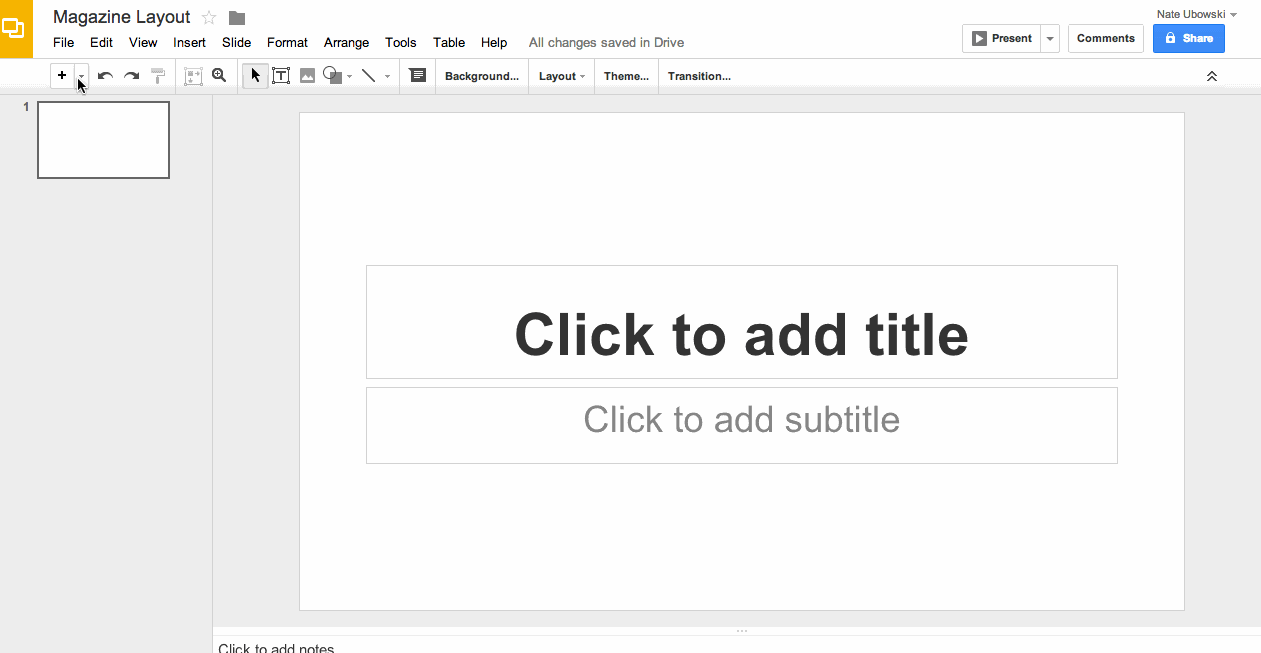Screen dimensions: 1261x653
Task: Click 'Click to add subtitle' placeholder
Action: [x=741, y=425]
